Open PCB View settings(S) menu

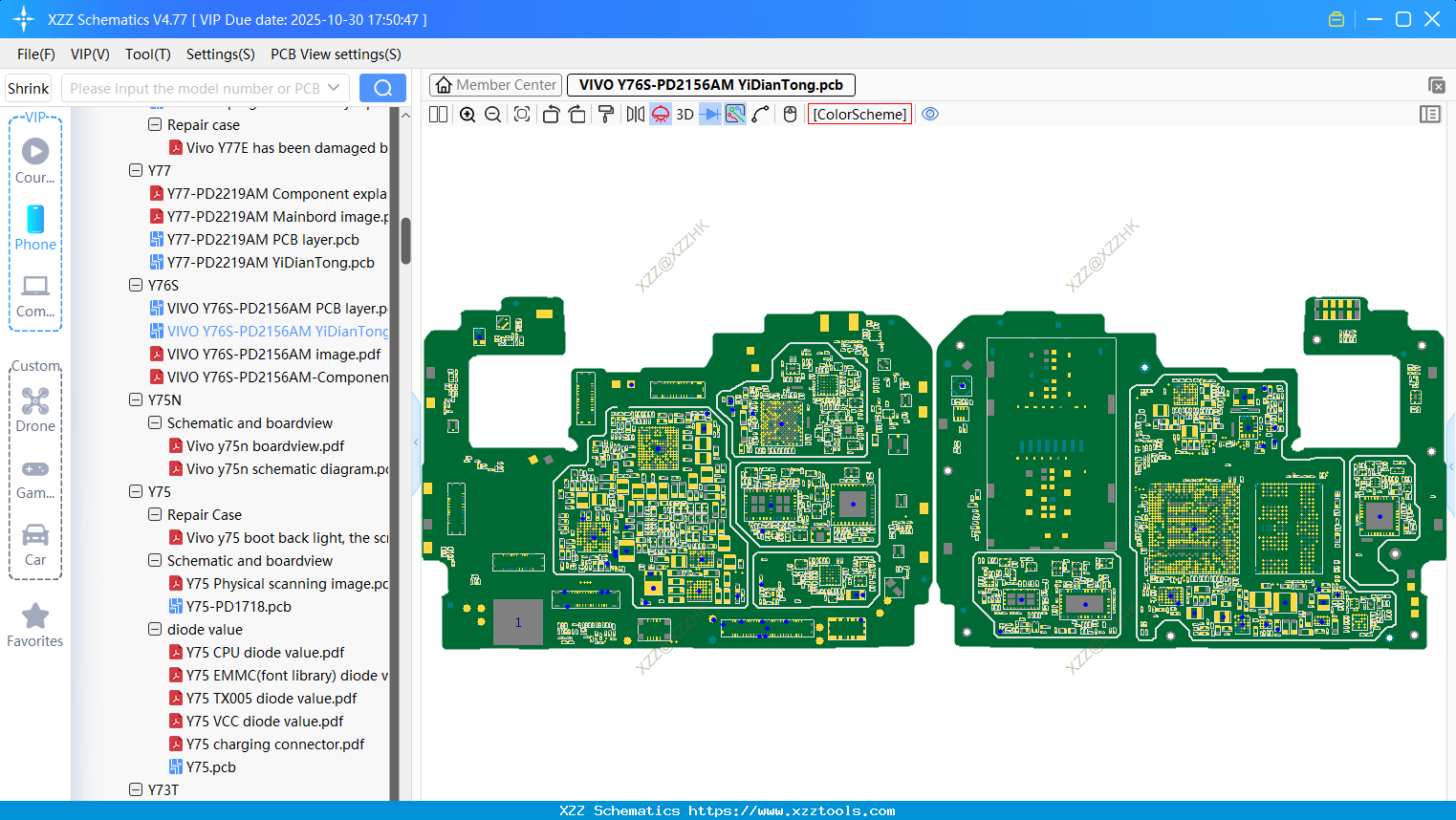(336, 54)
